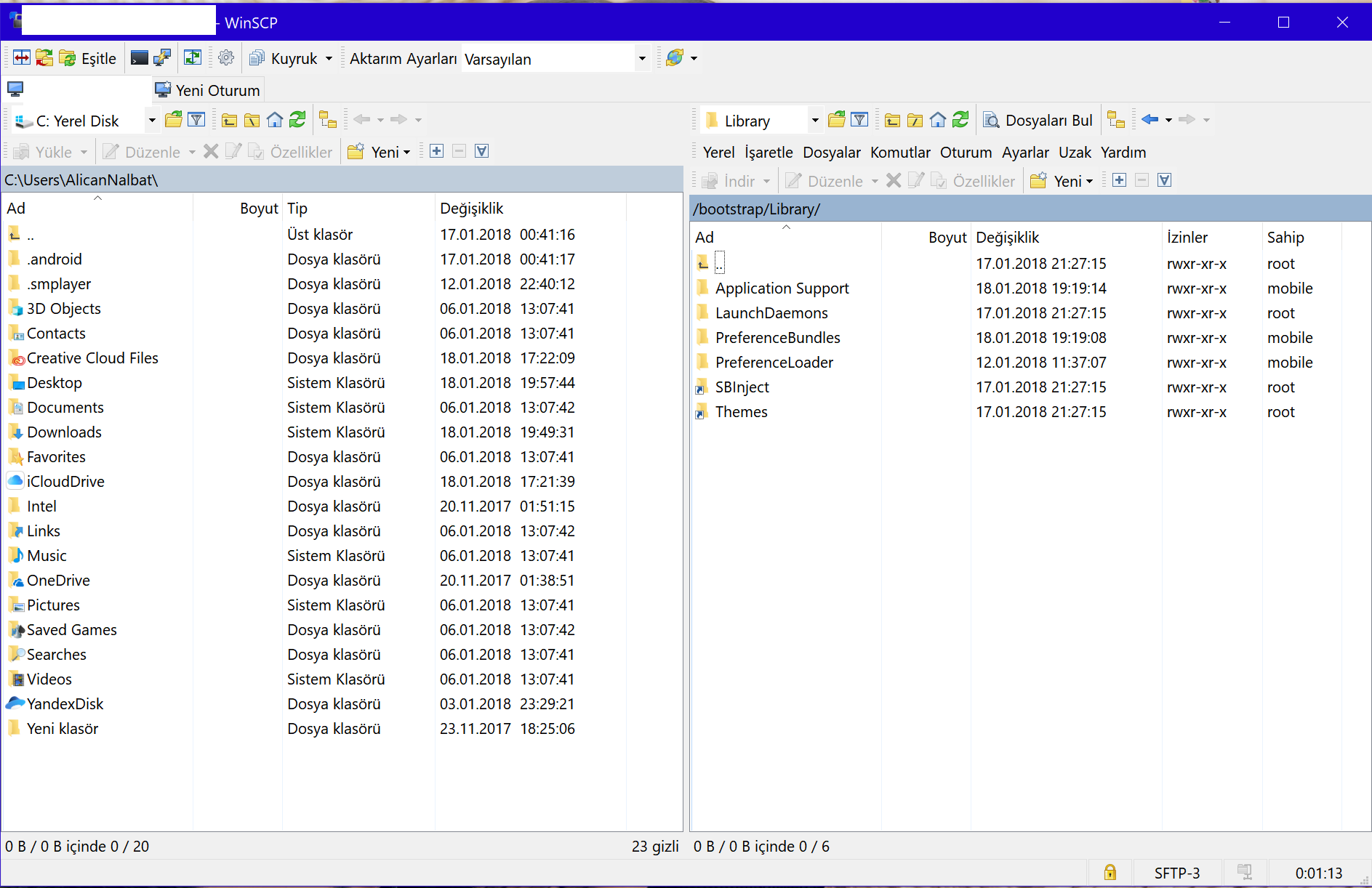Open the Uzak menu
Screen dimensions: 1372x888
click(x=1075, y=152)
